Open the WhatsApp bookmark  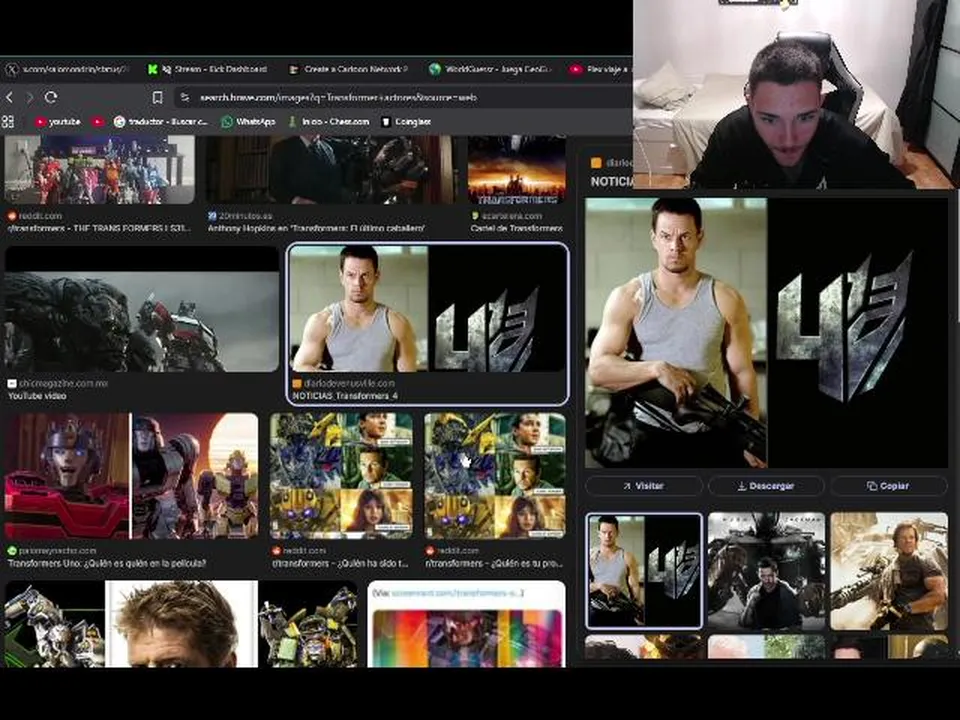click(x=249, y=122)
